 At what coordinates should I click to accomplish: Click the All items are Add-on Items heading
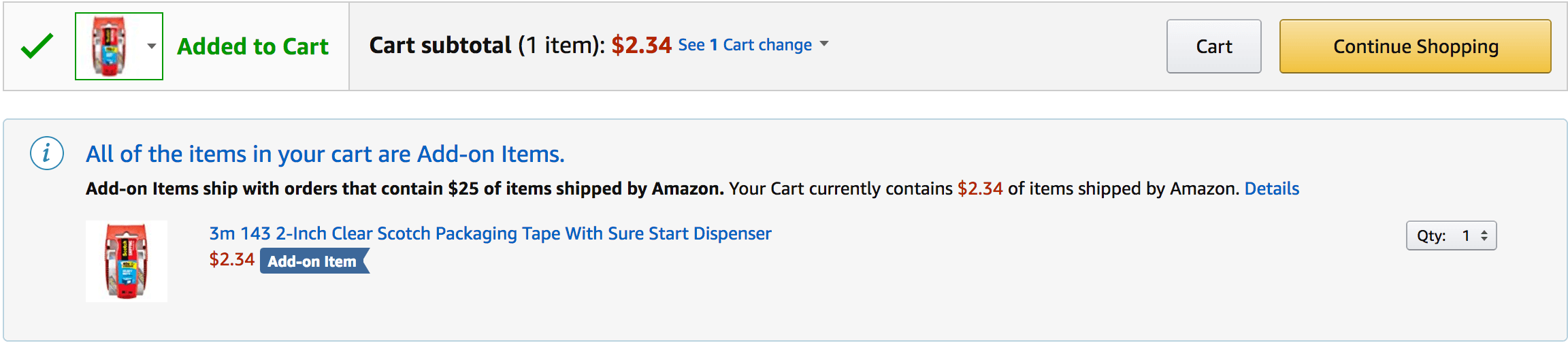click(325, 154)
